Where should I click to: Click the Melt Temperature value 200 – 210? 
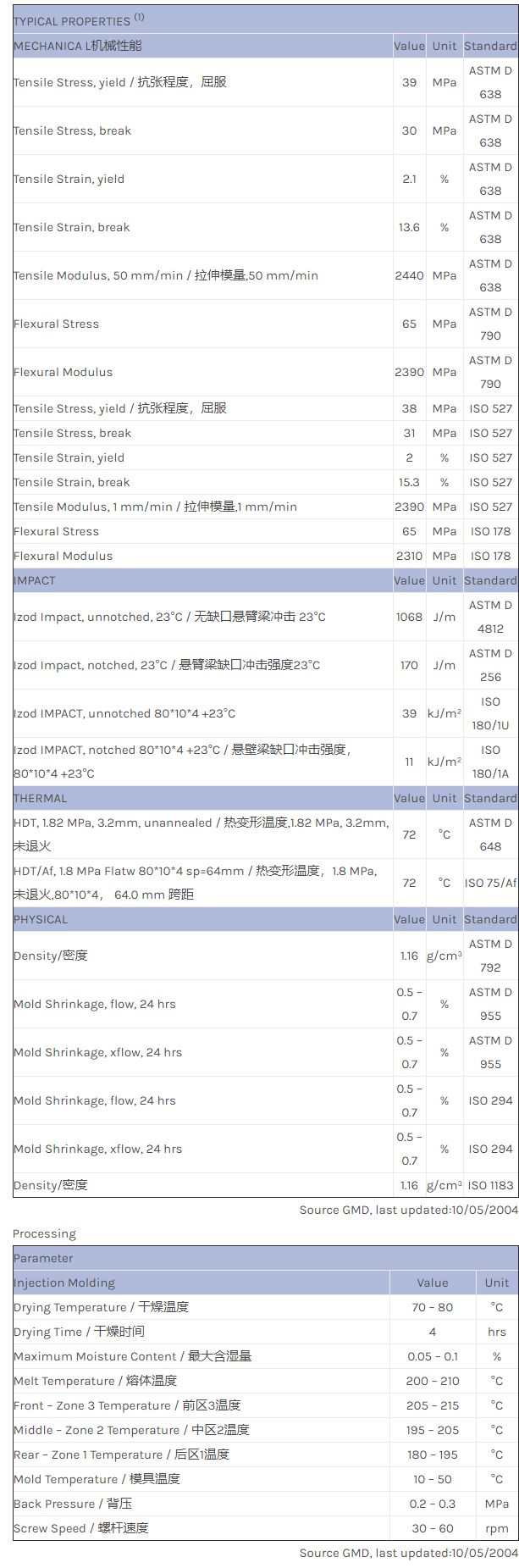(432, 1381)
